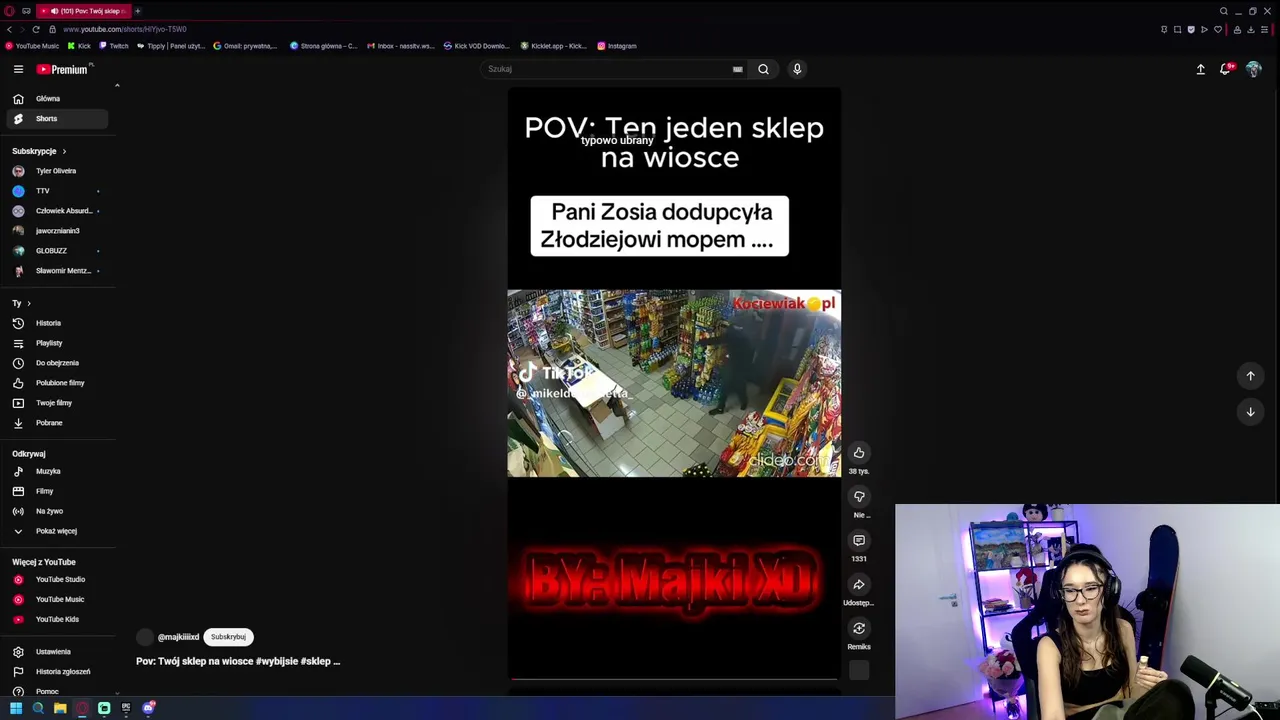Screen dimensions: 1280x720
Task: Open browser downloads icon
Action: 1250,29
